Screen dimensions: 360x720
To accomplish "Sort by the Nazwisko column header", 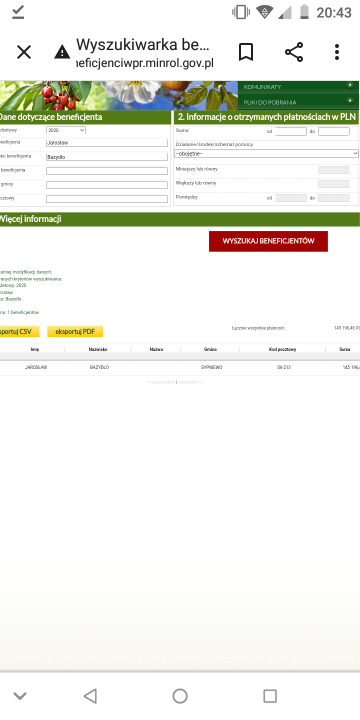I will point(98,349).
